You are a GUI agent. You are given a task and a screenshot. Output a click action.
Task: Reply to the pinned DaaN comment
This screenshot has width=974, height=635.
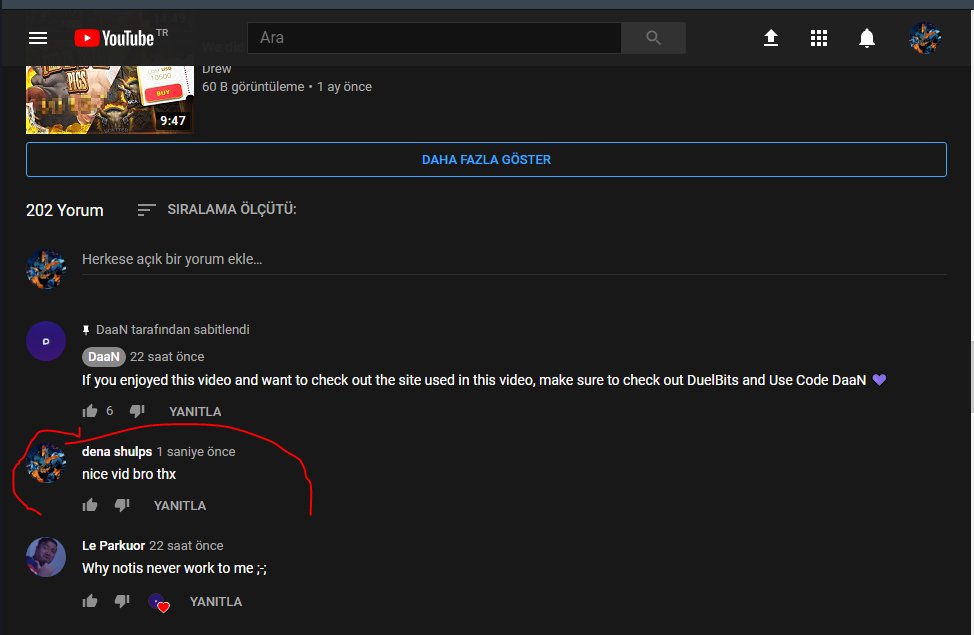[x=195, y=411]
